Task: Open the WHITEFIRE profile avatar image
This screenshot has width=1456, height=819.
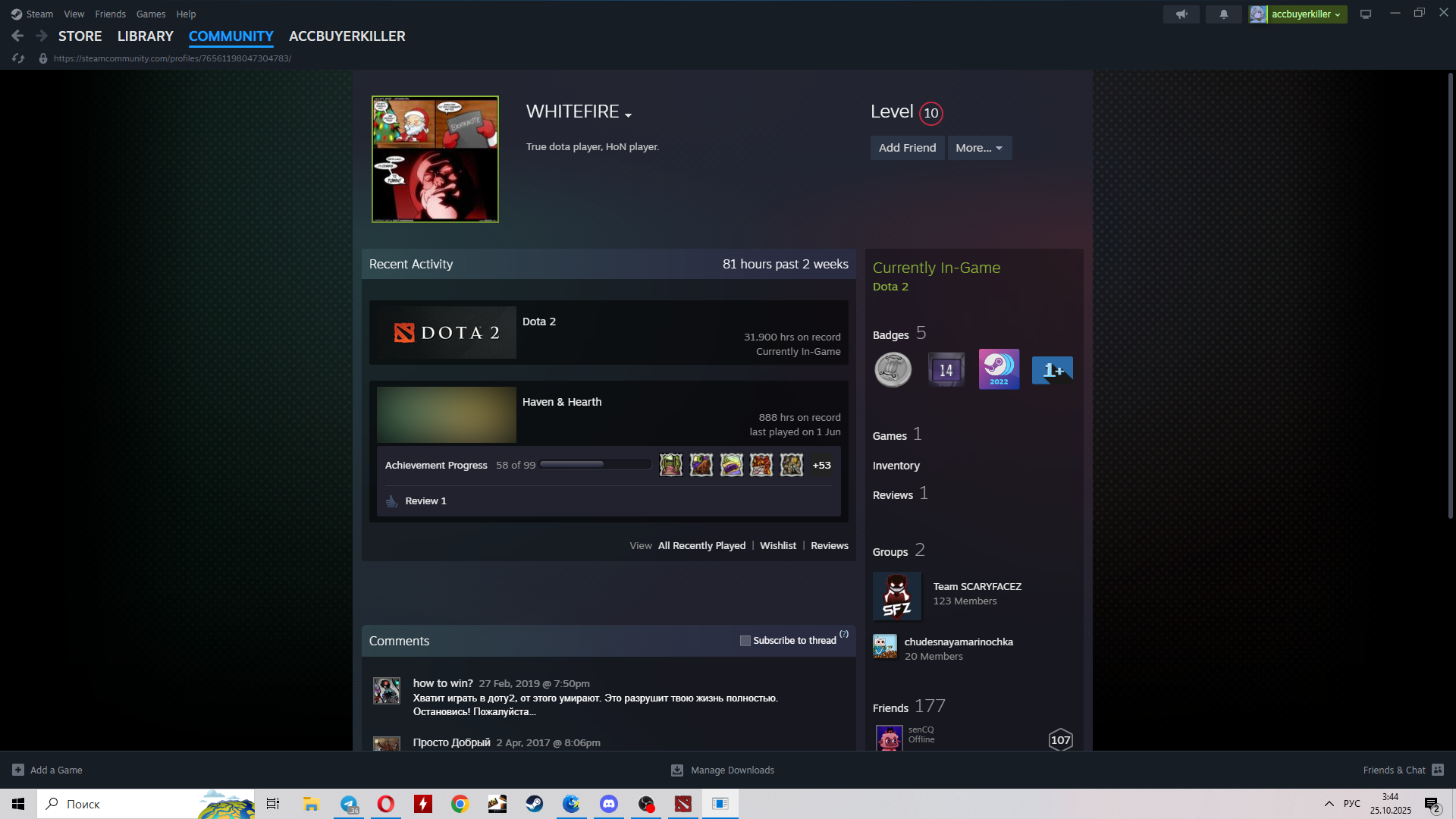Action: pyautogui.click(x=435, y=159)
